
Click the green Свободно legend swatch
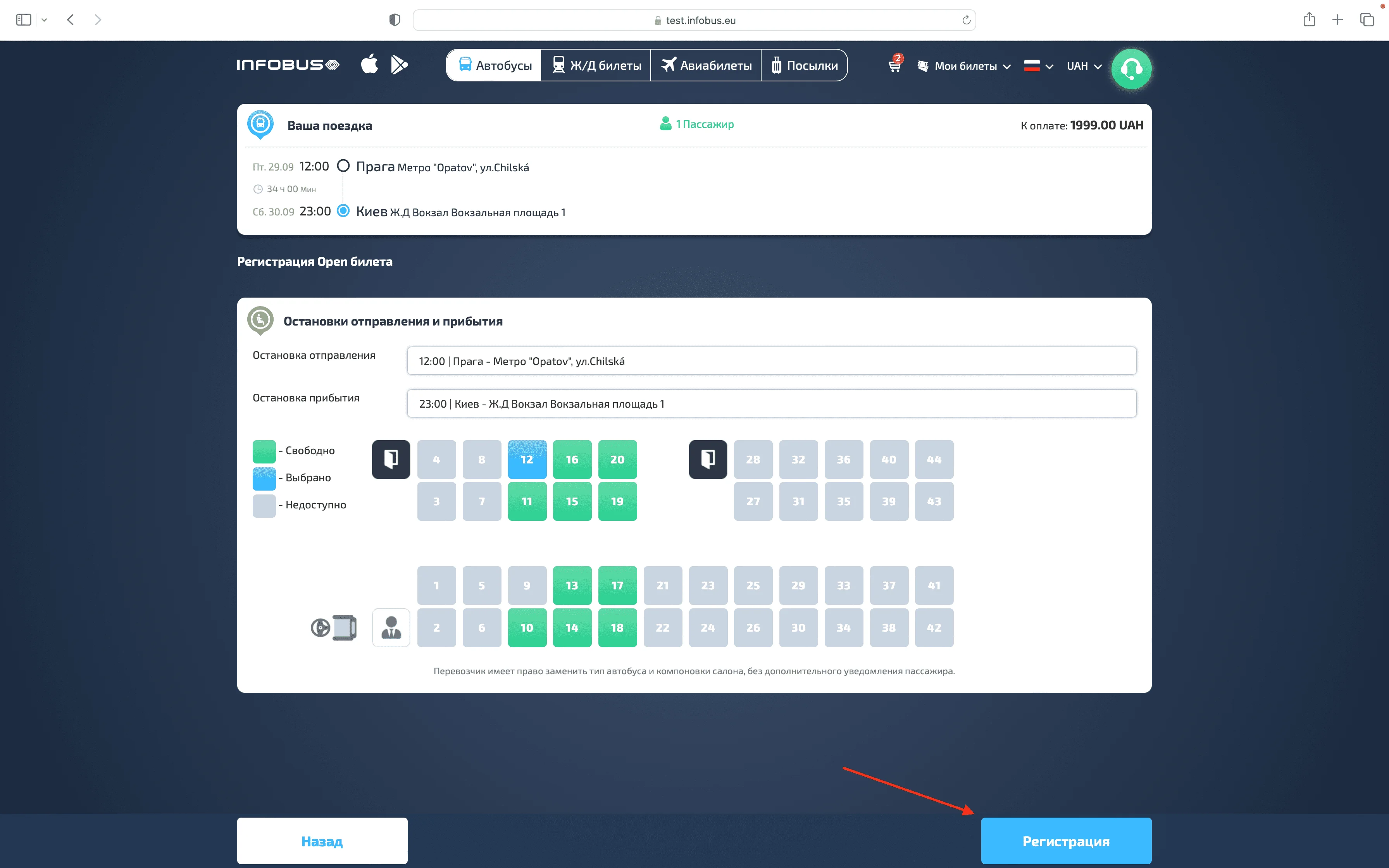pyautogui.click(x=264, y=451)
